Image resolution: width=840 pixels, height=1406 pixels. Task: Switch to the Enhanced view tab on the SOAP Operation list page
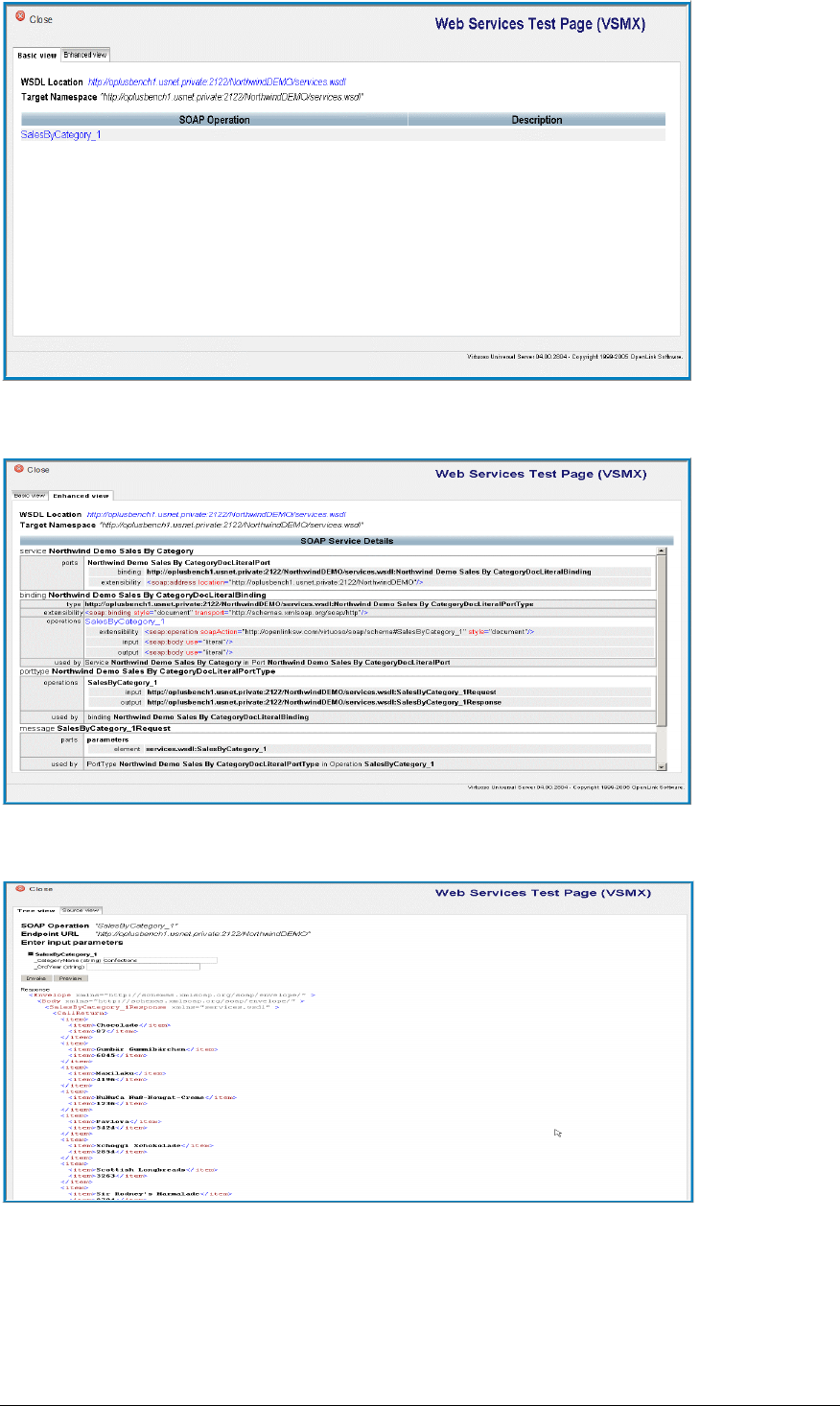85,55
